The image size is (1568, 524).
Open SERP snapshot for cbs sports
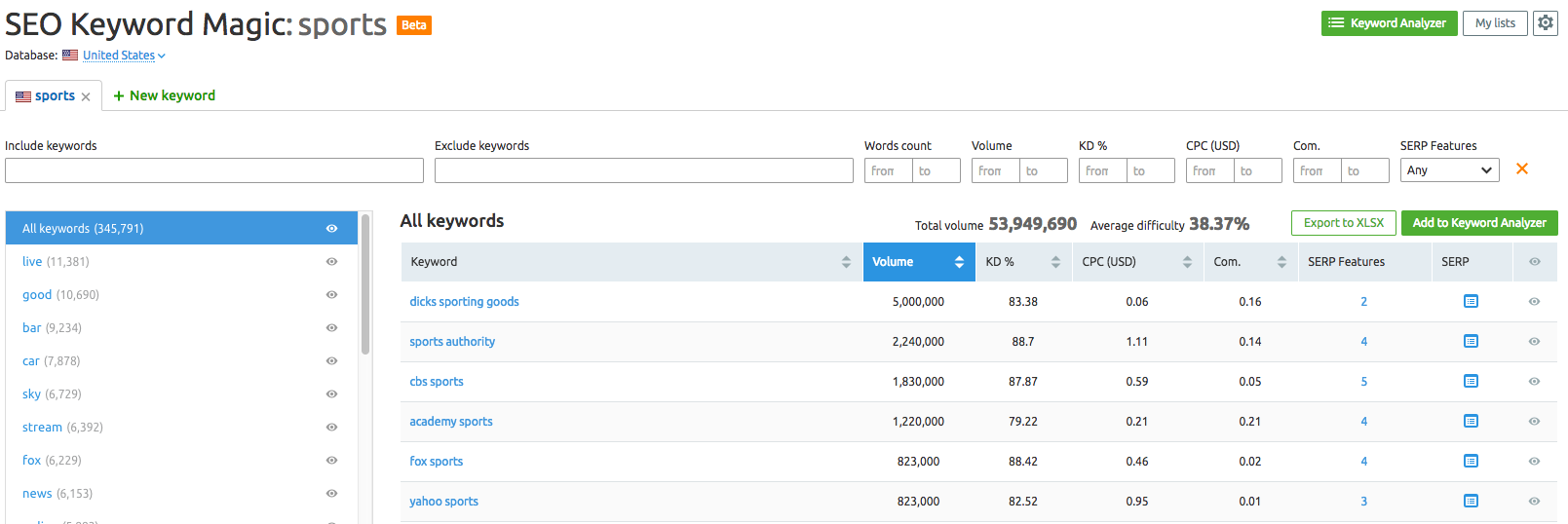(x=1471, y=382)
